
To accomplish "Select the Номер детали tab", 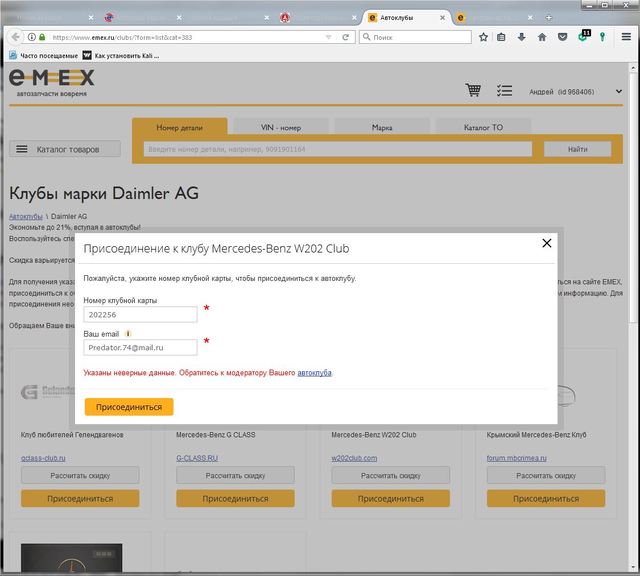I will (180, 127).
